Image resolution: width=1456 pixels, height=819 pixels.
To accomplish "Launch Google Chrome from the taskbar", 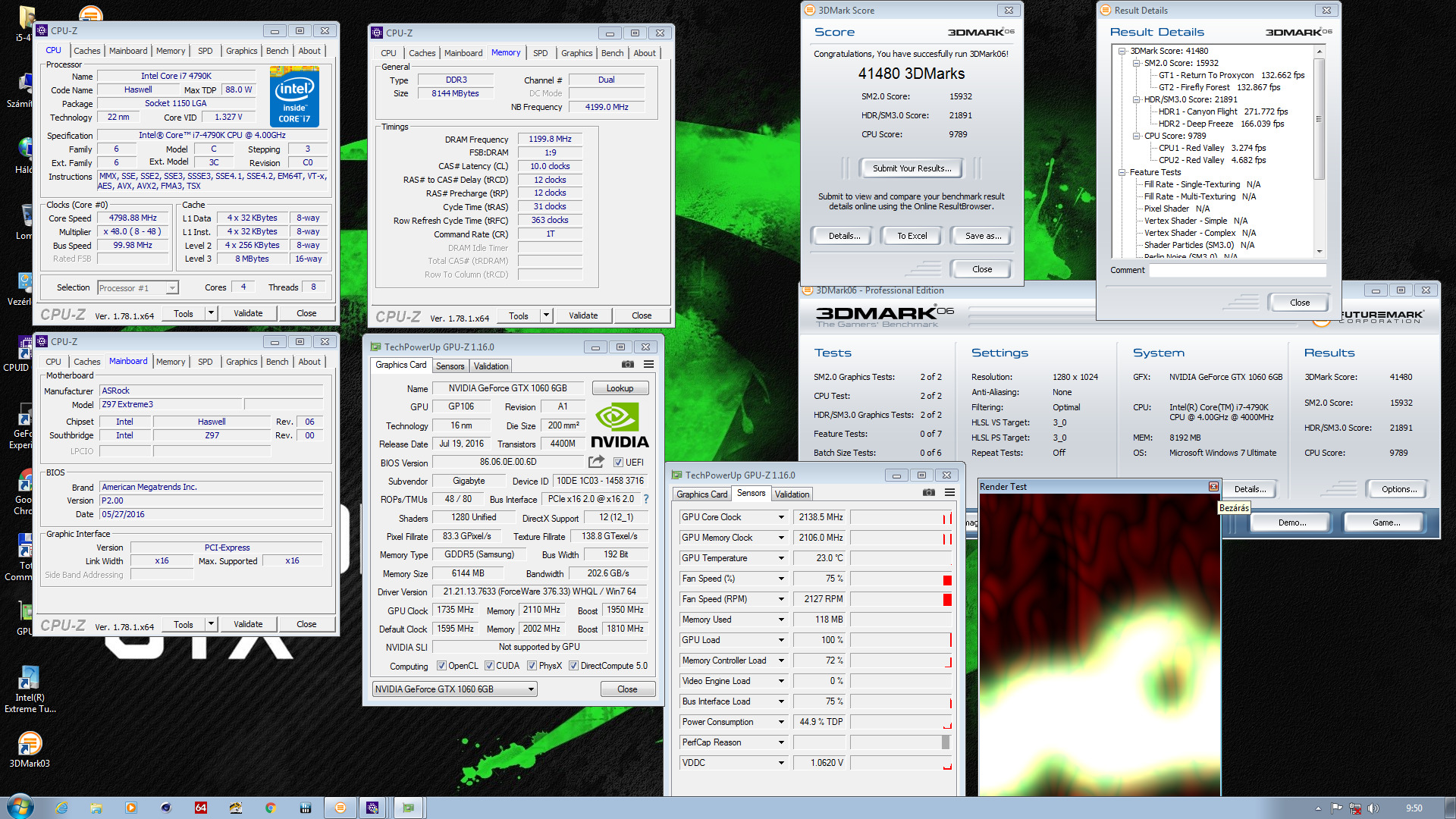I will click(270, 808).
